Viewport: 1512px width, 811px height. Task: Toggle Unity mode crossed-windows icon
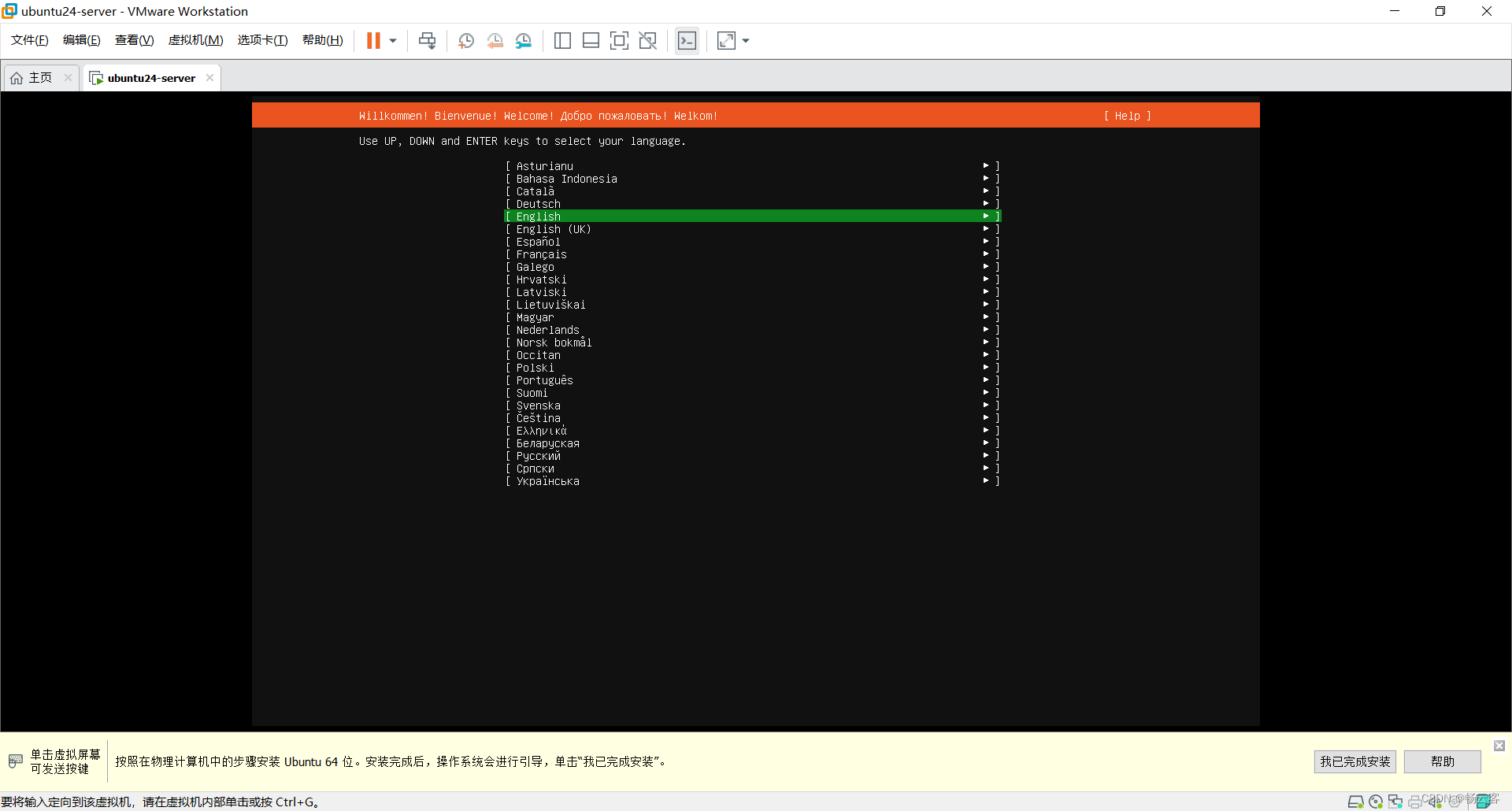pos(648,40)
